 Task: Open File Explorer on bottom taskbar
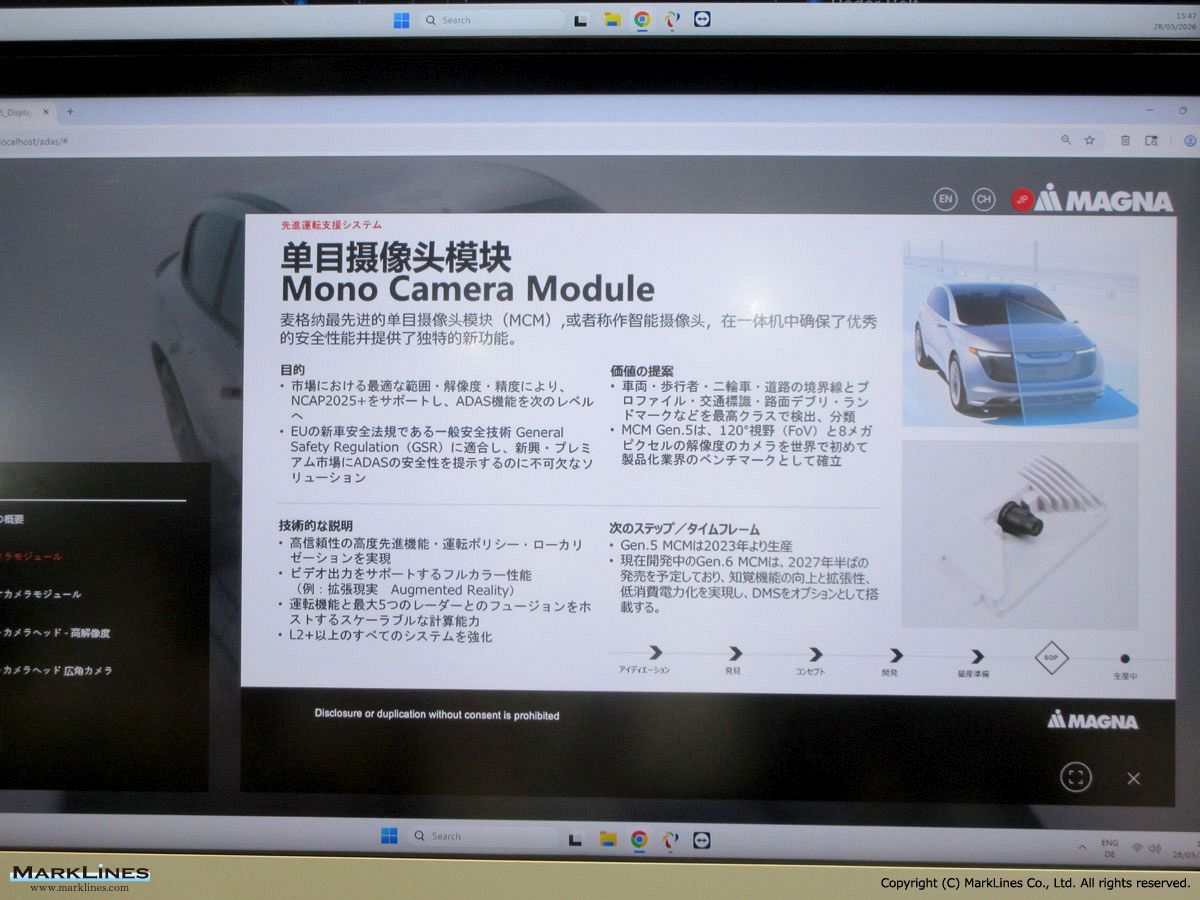tap(606, 839)
